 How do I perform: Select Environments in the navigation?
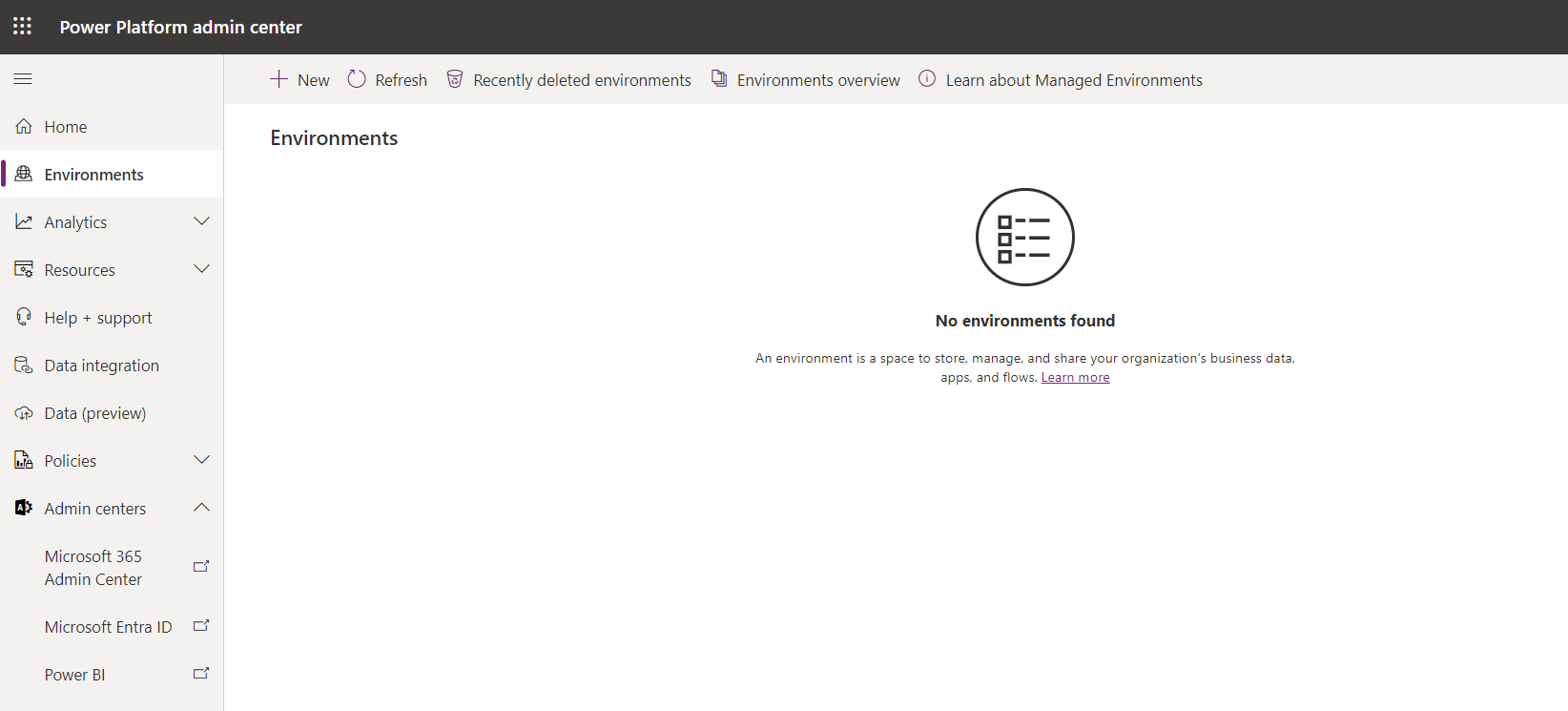click(x=112, y=174)
